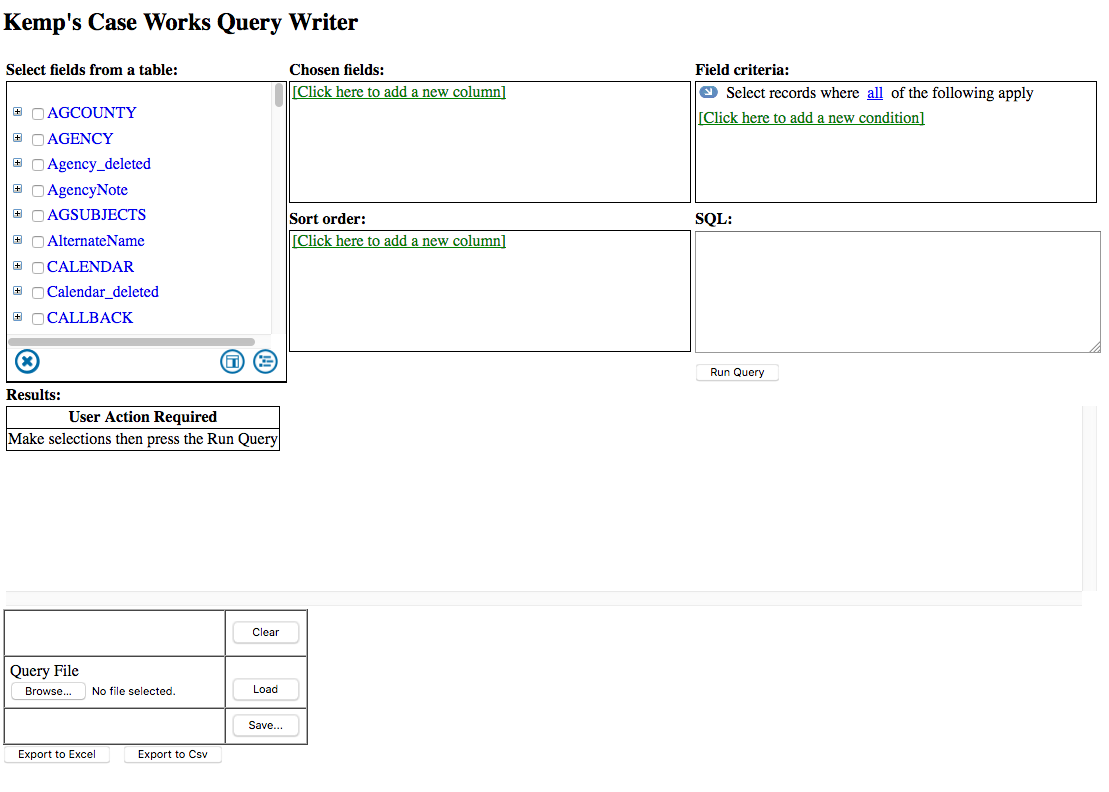Screen dimensions: 1109x792
Task: Expand the Calendar_deleted table node
Action: 17,291
